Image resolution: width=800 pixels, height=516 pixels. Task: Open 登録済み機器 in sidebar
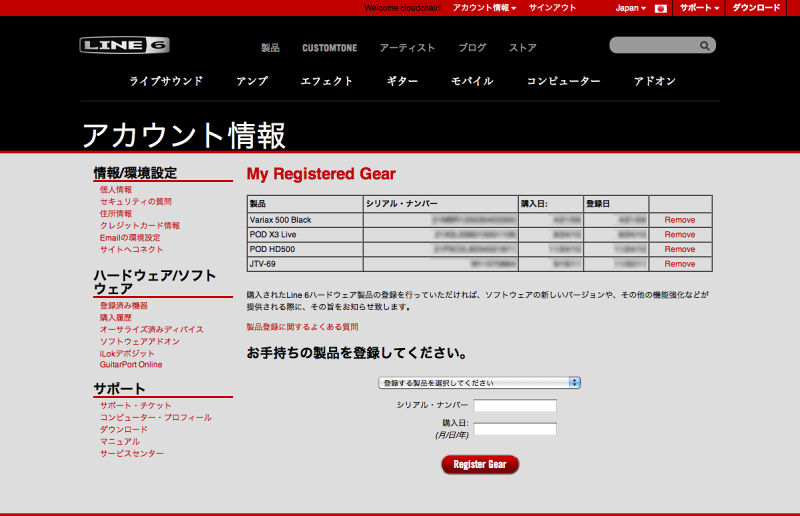[123, 305]
